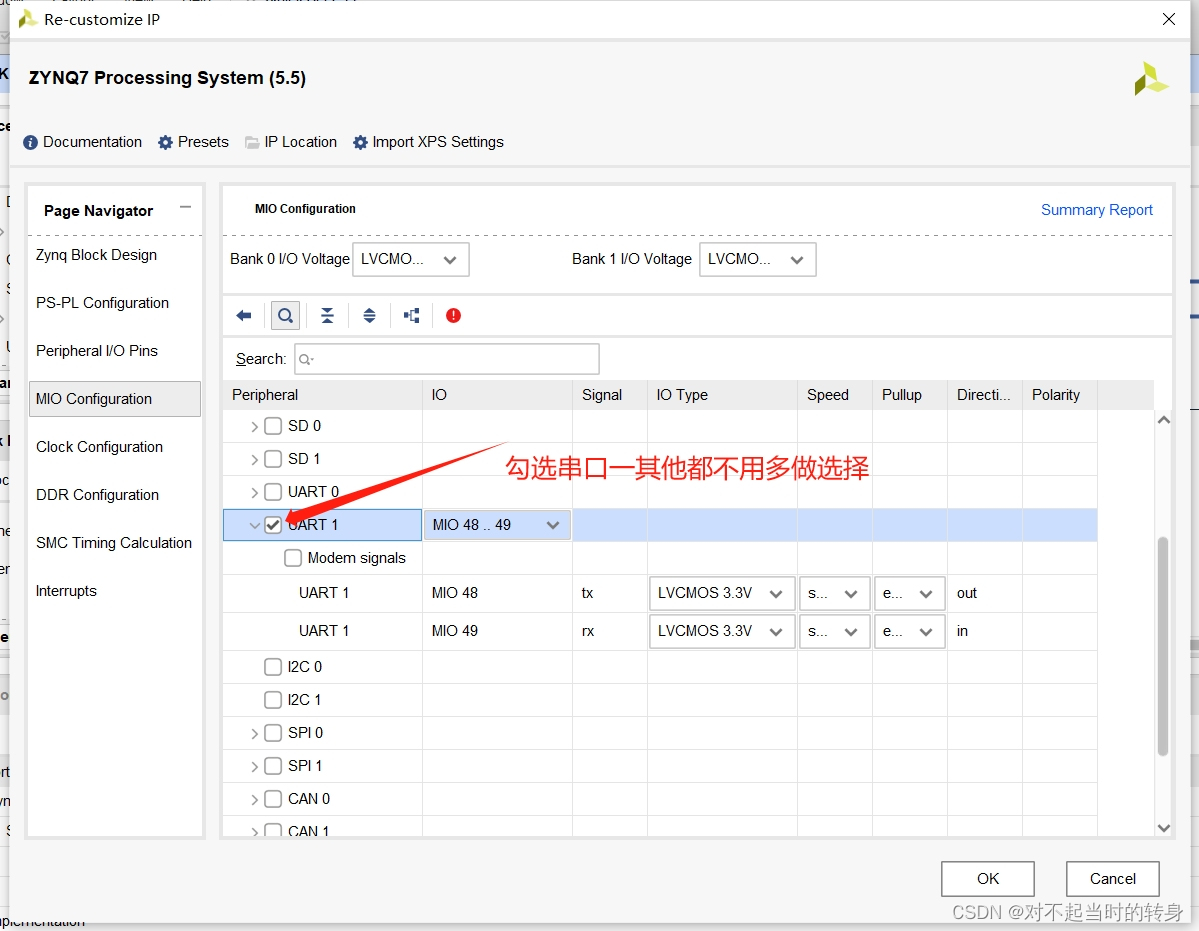Viewport: 1199px width, 931px height.
Task: Go to Clock Configuration page
Action: 99,447
